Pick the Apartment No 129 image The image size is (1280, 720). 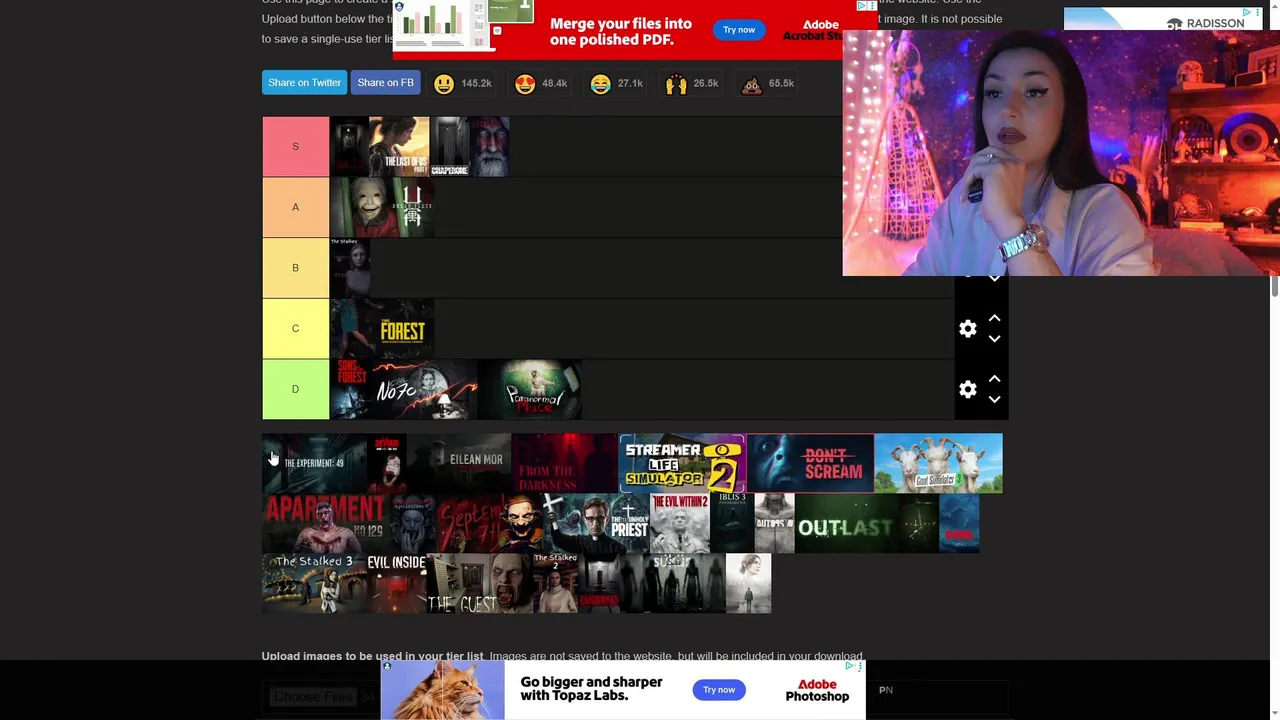pyautogui.click(x=326, y=523)
